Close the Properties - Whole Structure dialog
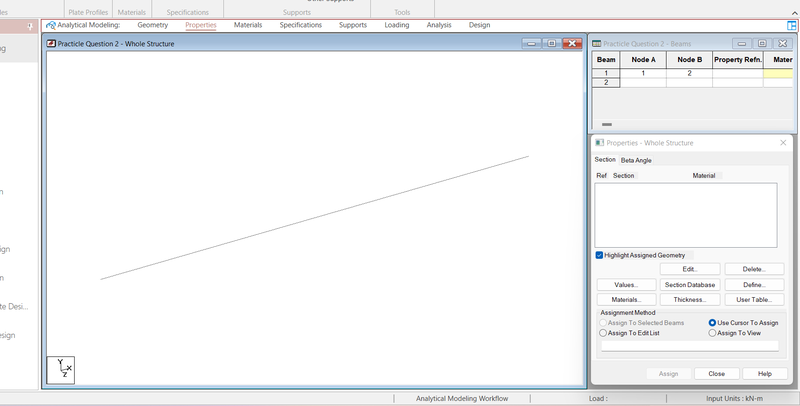This screenshot has height=406, width=800. [783, 143]
